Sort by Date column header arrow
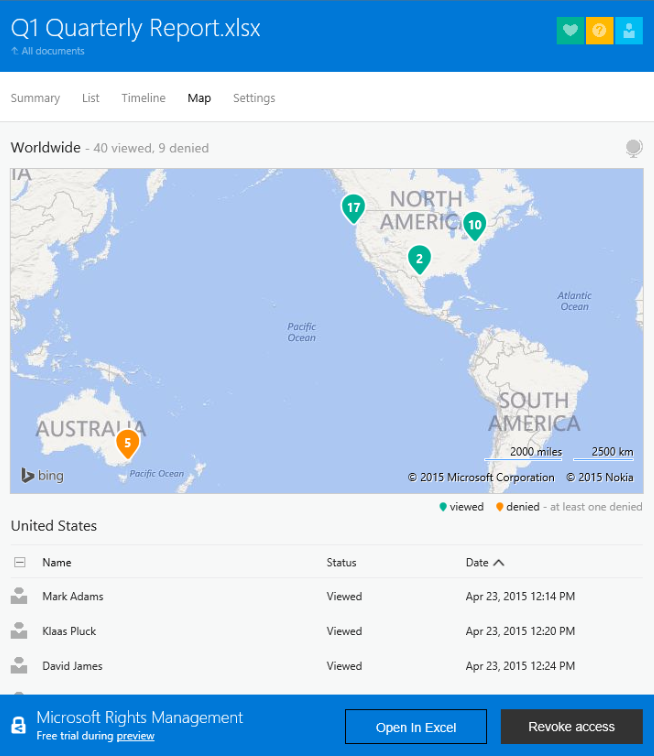 499,562
